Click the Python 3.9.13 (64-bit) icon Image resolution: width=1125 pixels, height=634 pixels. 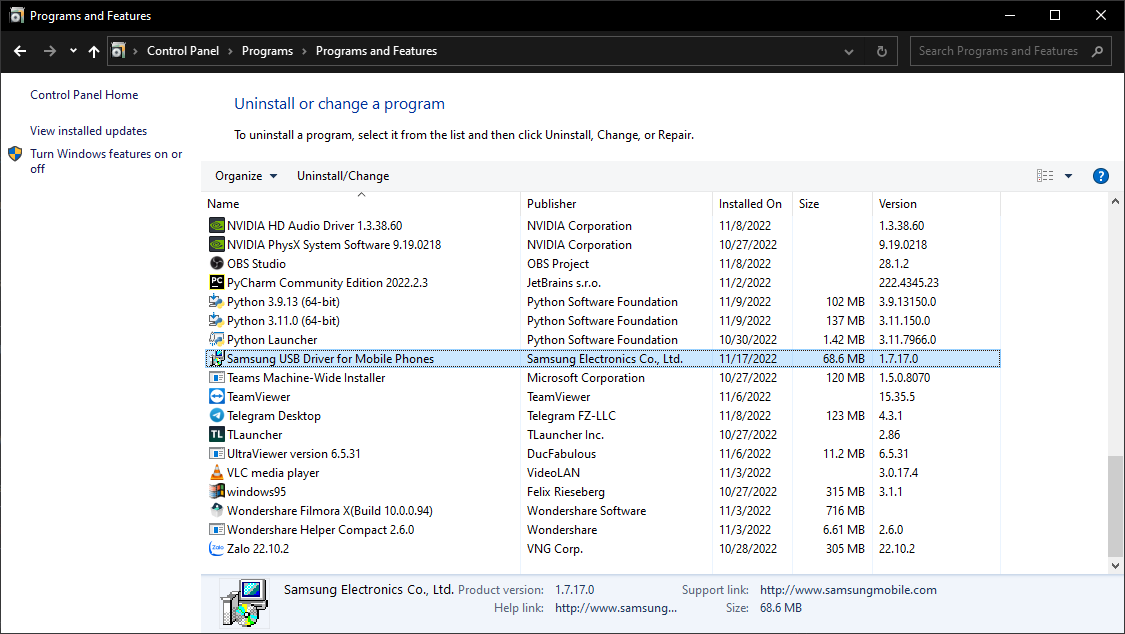(217, 301)
